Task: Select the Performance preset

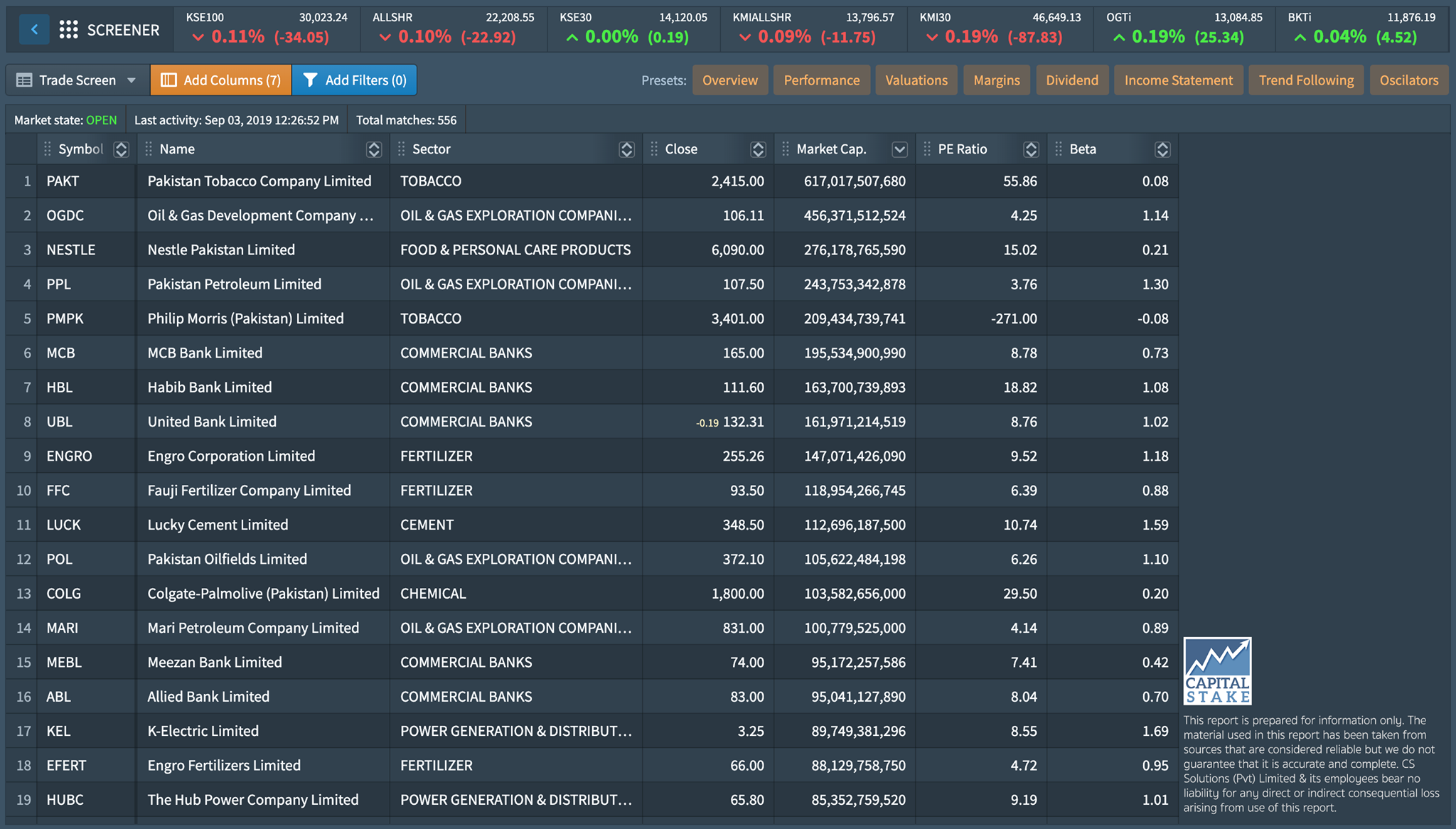Action: tap(822, 80)
